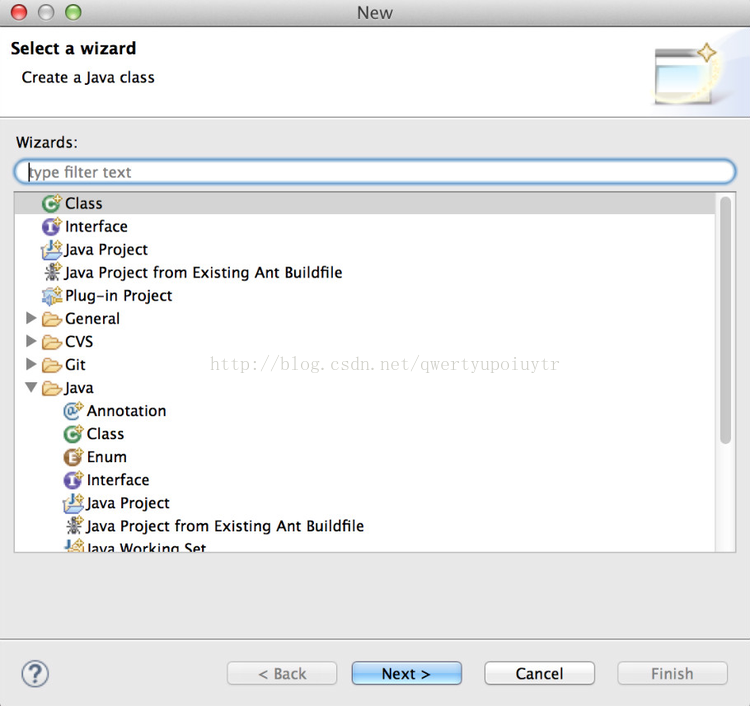Click the Enum icon under Java

(x=73, y=457)
